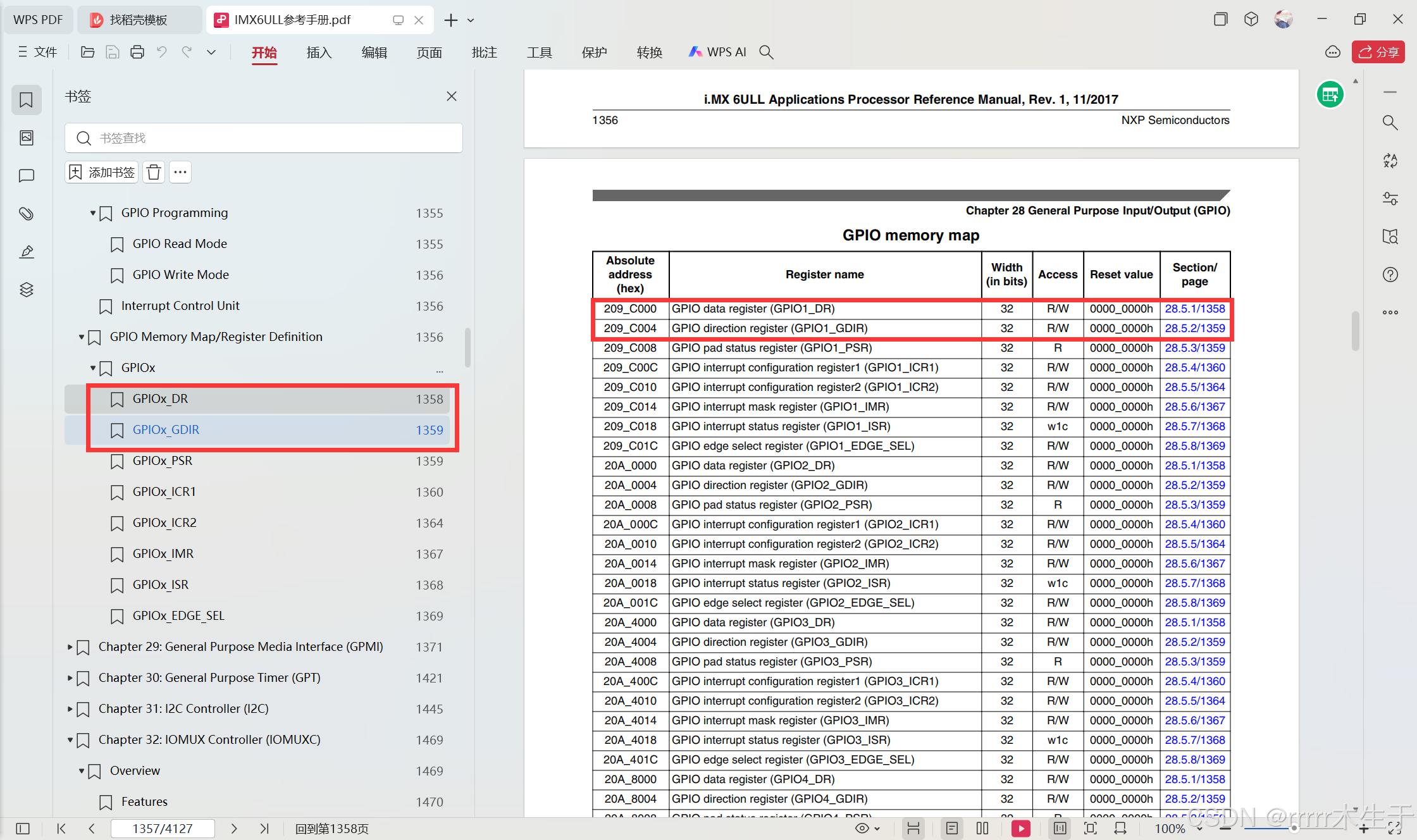Open the thumbnails panel in left sidebar

27,138
